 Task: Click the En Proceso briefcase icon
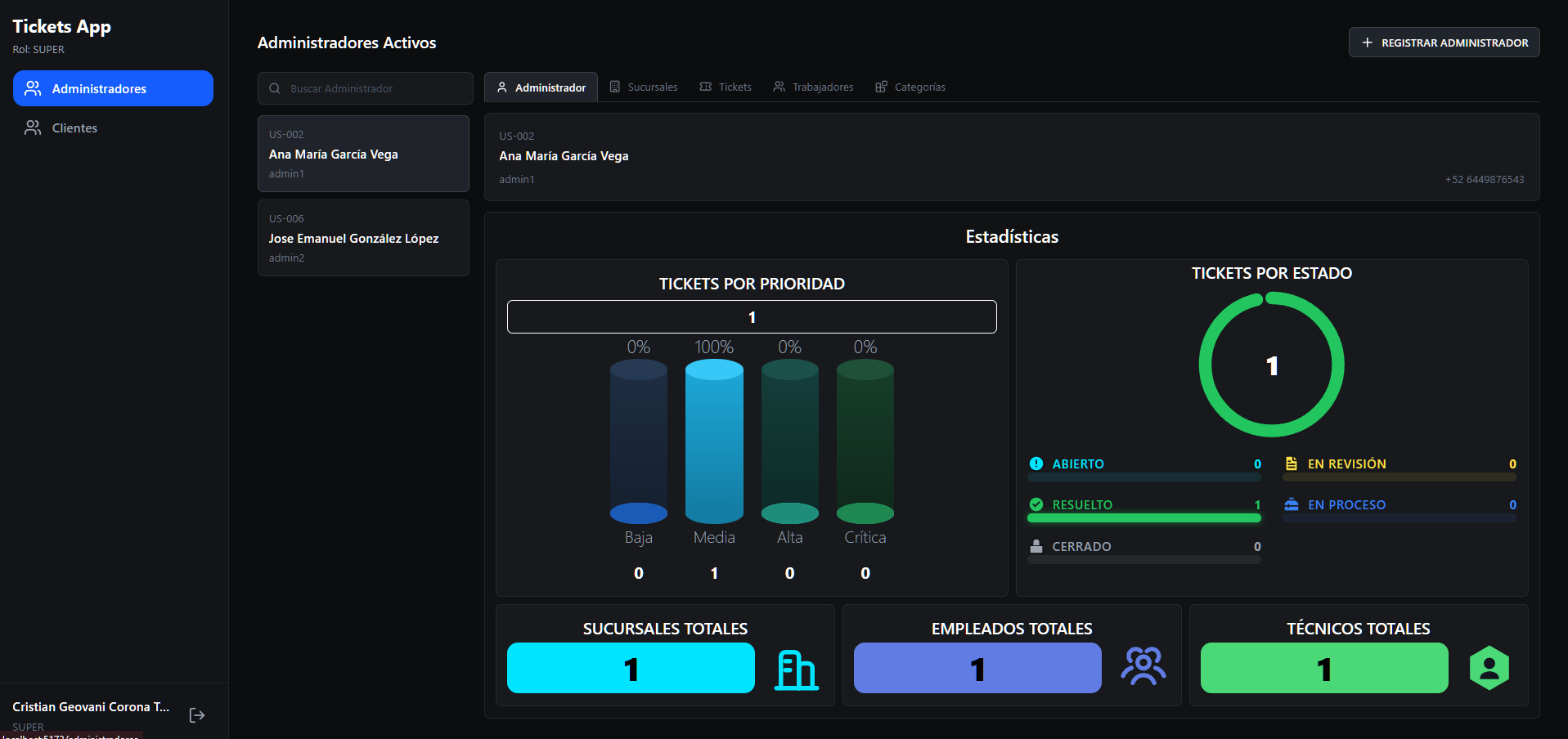(1292, 504)
